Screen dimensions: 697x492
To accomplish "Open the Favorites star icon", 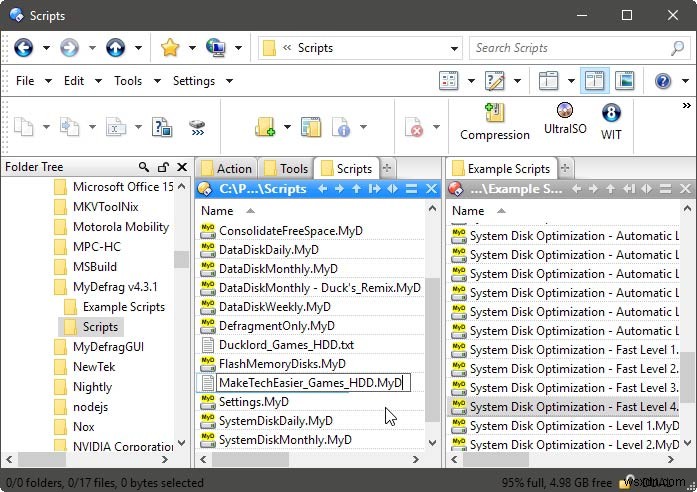I will [x=170, y=47].
